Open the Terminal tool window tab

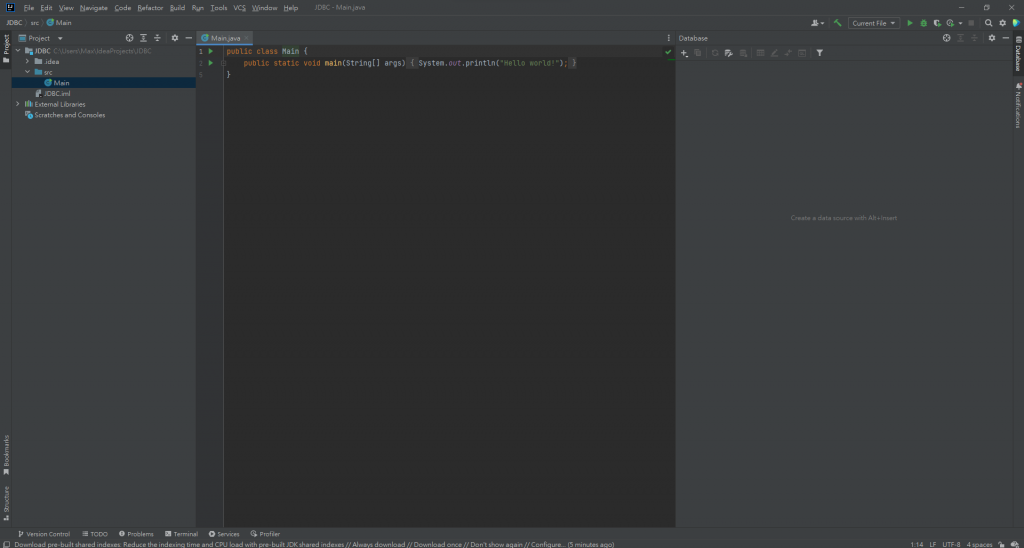[x=182, y=534]
